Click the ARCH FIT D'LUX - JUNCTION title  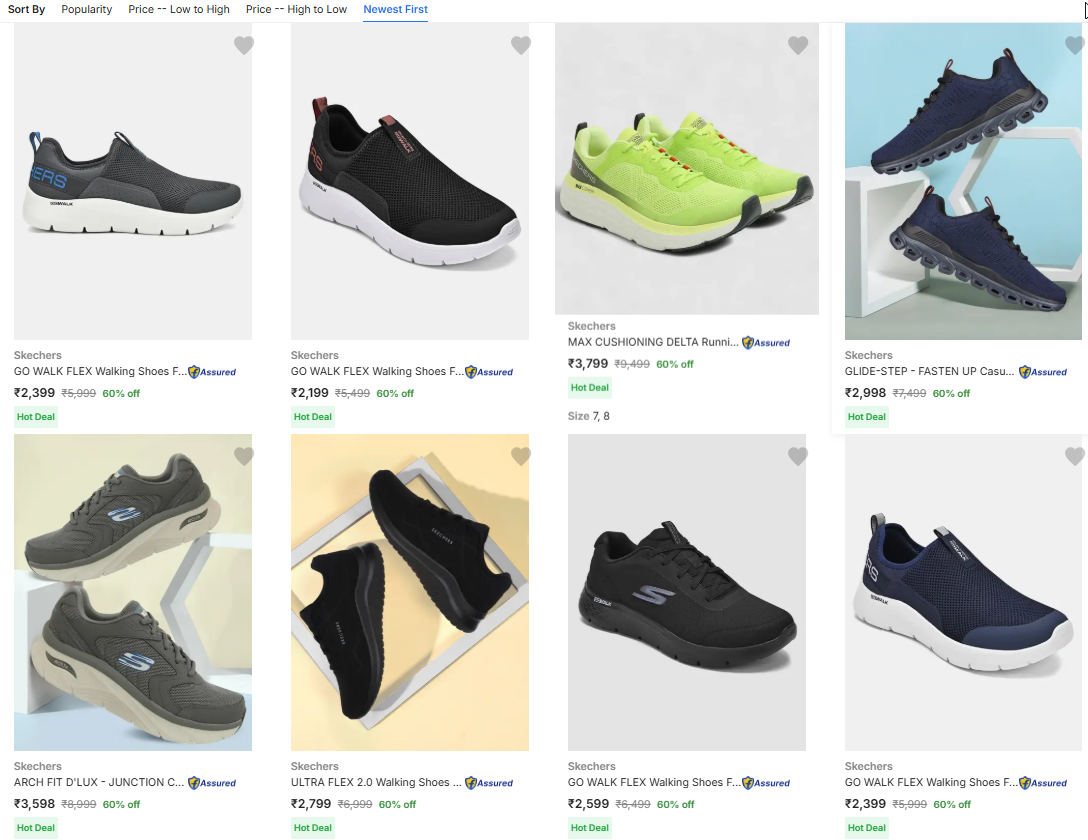coord(99,782)
